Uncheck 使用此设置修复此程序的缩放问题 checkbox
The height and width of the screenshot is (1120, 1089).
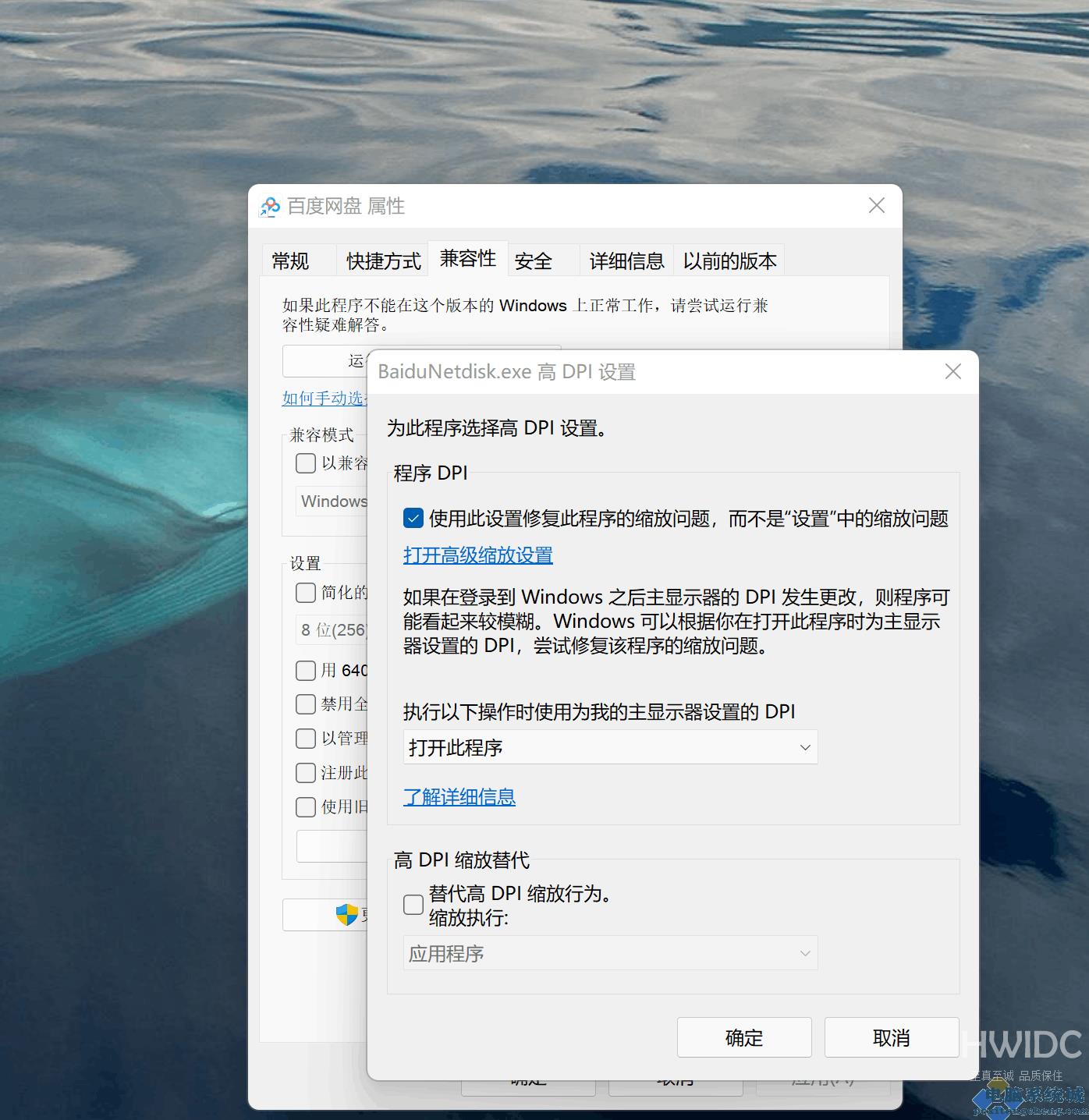click(413, 519)
